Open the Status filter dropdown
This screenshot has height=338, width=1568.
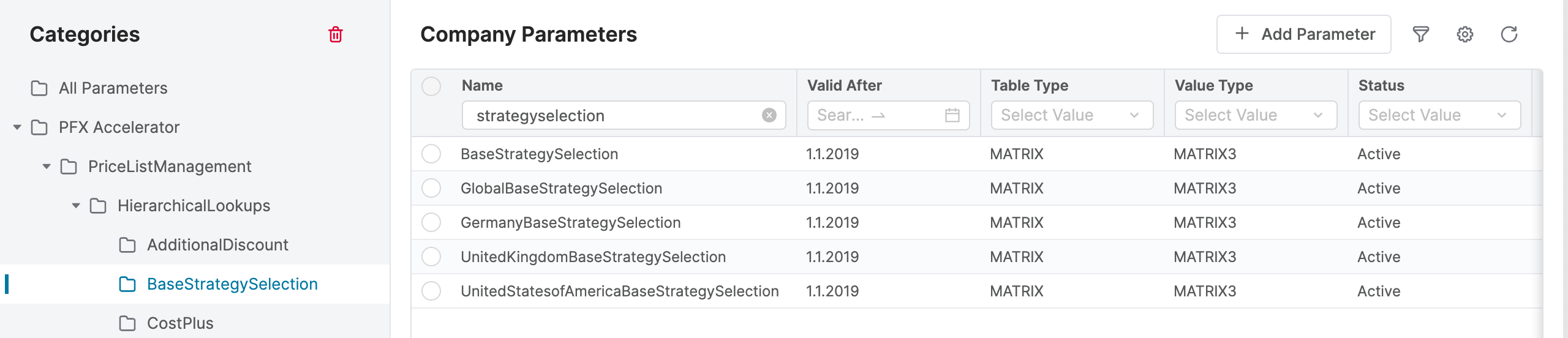1439,115
